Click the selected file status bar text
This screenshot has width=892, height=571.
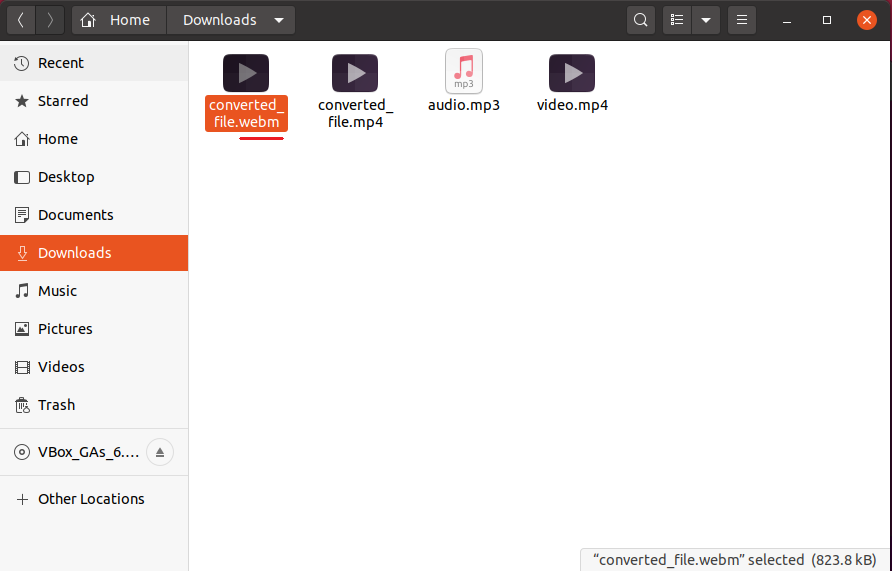[734, 560]
